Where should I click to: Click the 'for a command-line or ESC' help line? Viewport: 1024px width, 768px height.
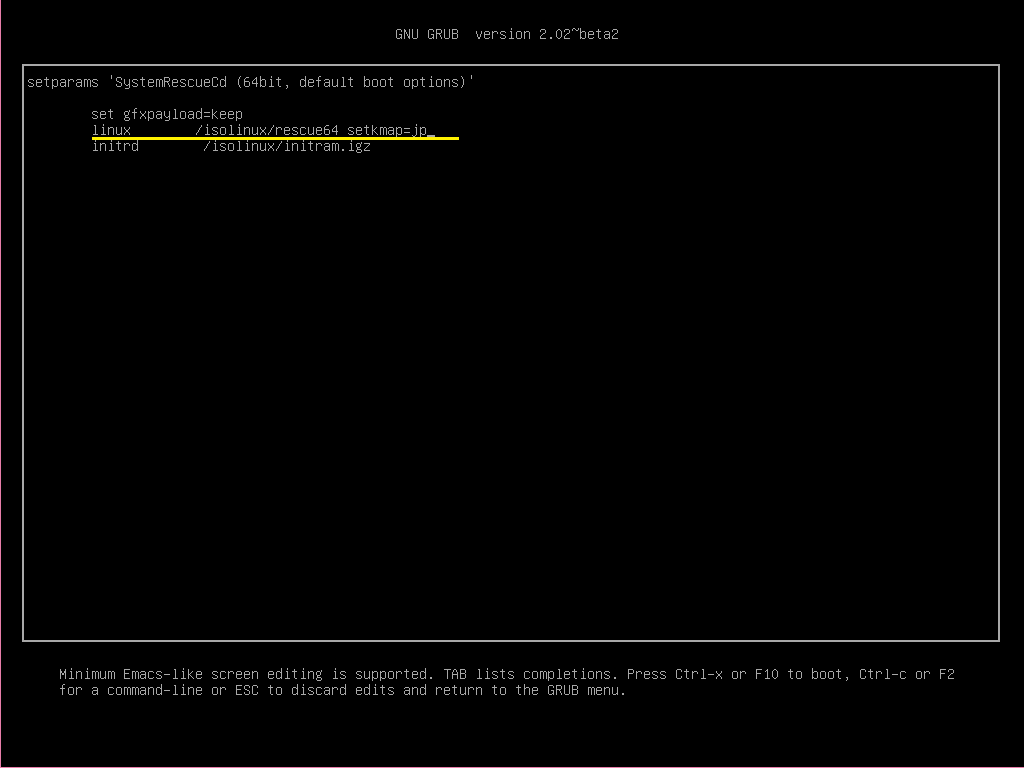(342, 690)
